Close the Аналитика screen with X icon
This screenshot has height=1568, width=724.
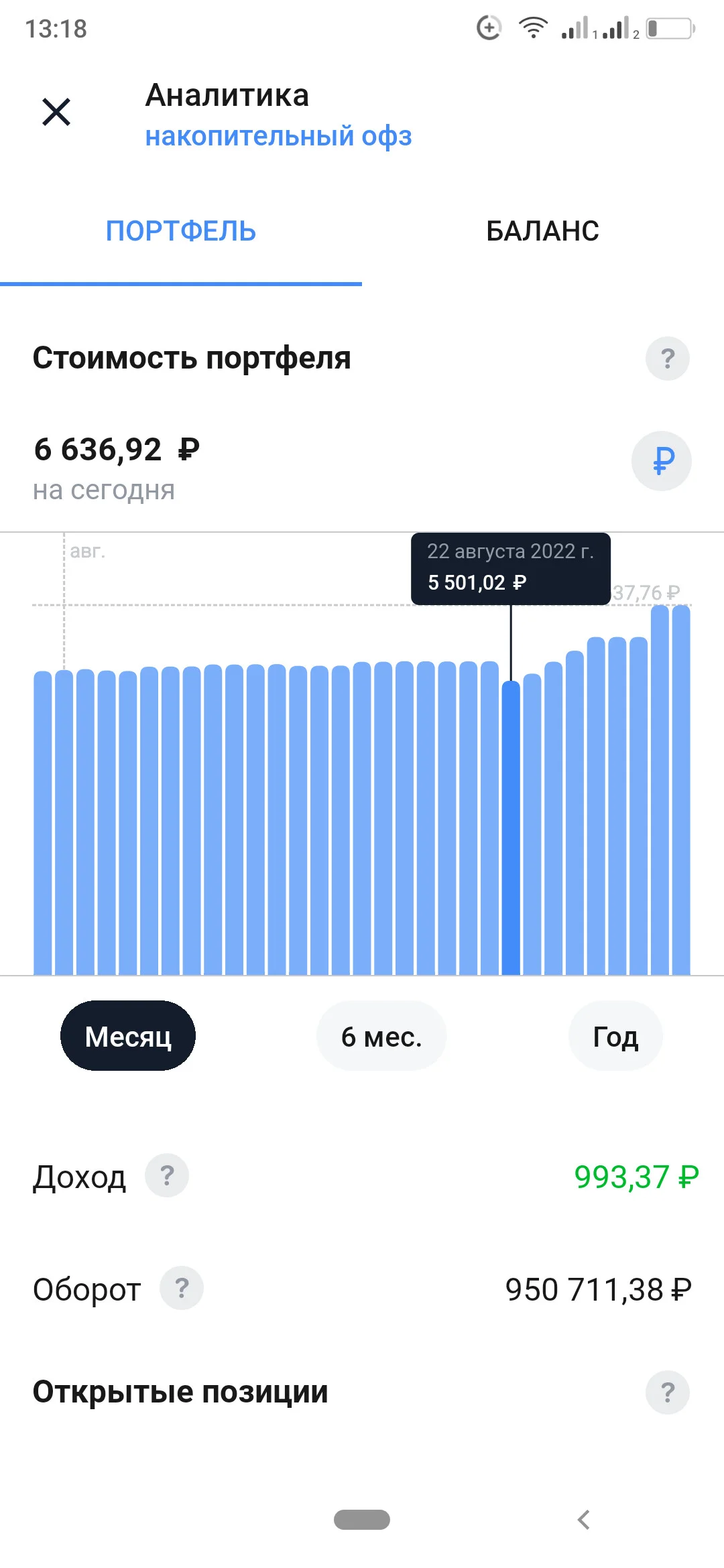pyautogui.click(x=56, y=112)
